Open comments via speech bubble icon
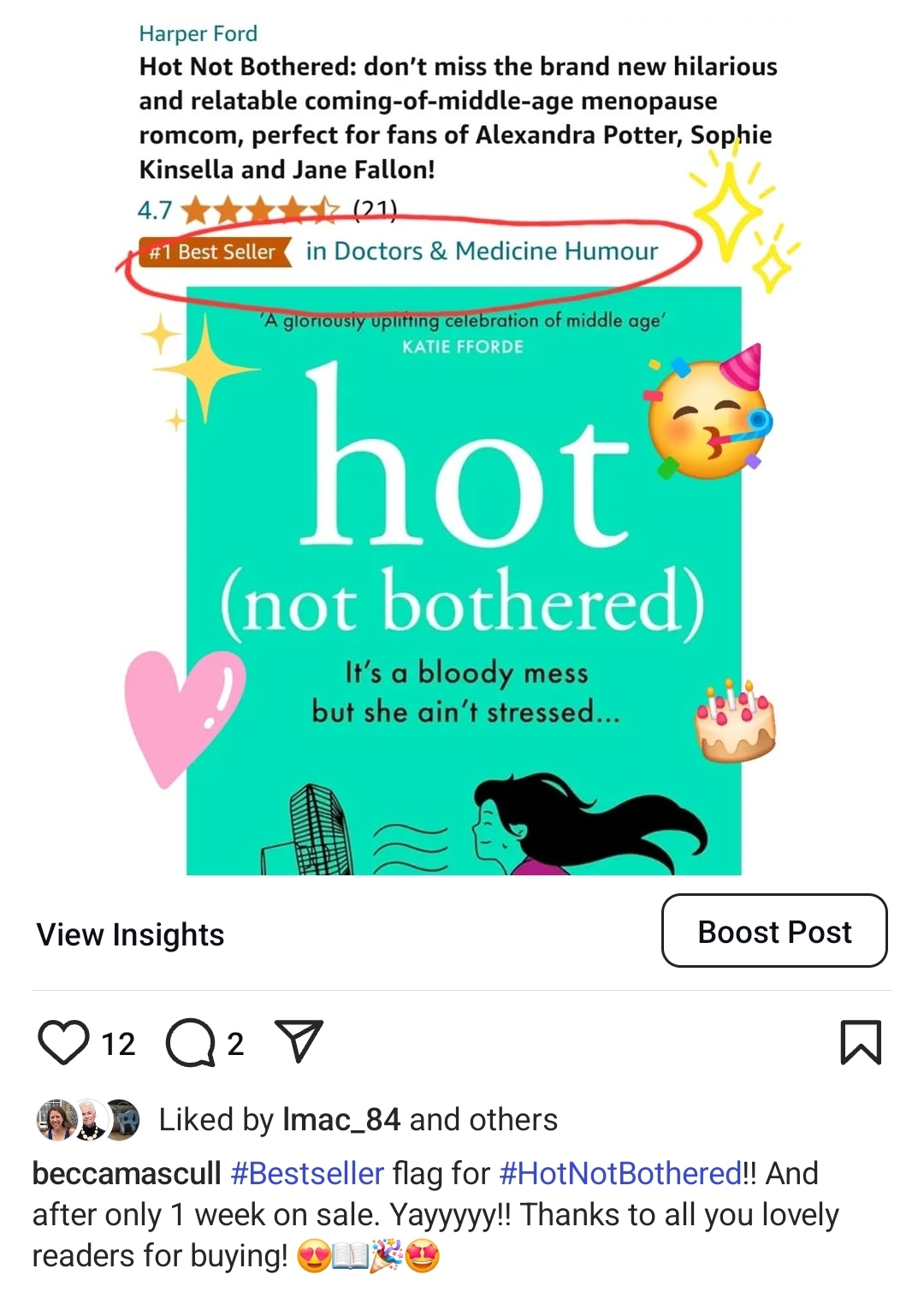924x1298 pixels. pos(190,1042)
